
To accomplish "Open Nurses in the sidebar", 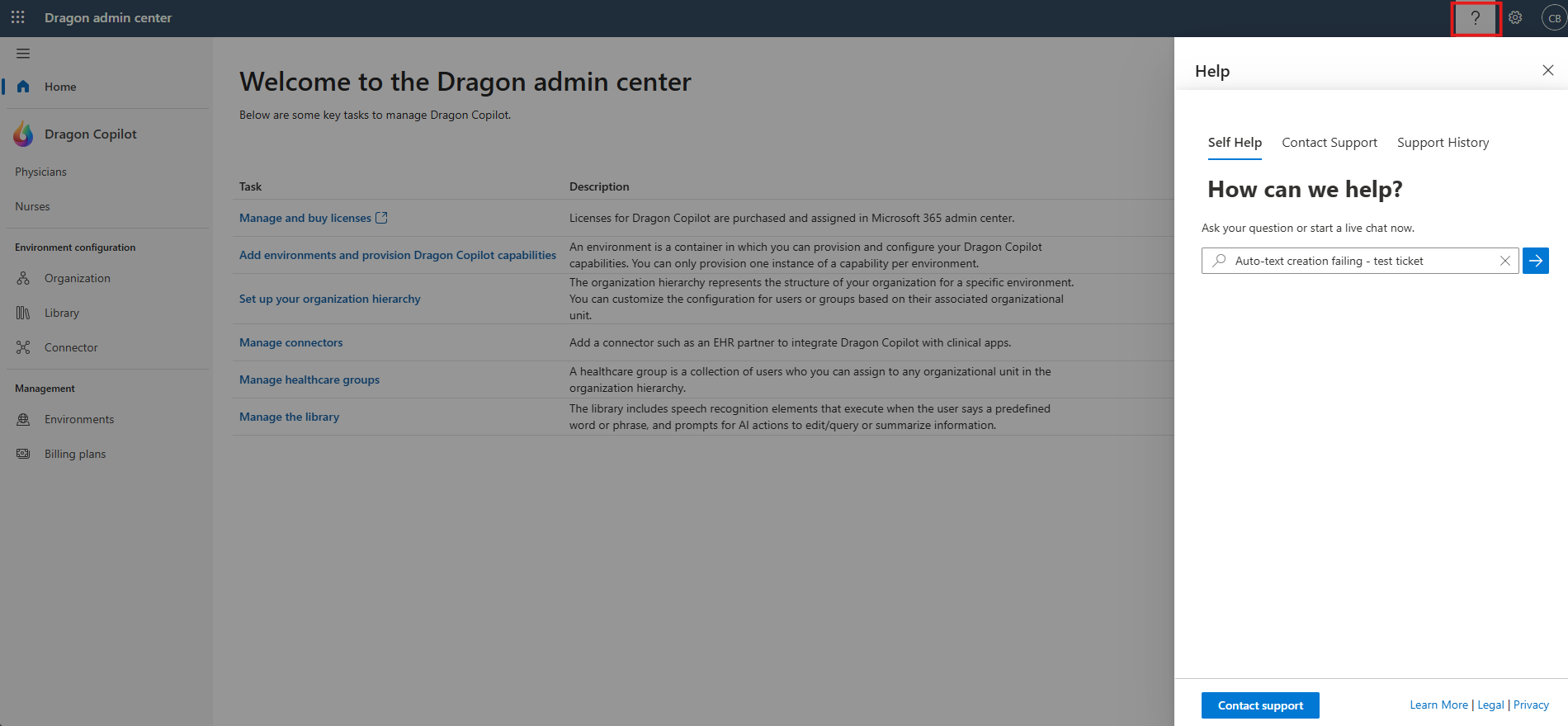I will coord(32,206).
